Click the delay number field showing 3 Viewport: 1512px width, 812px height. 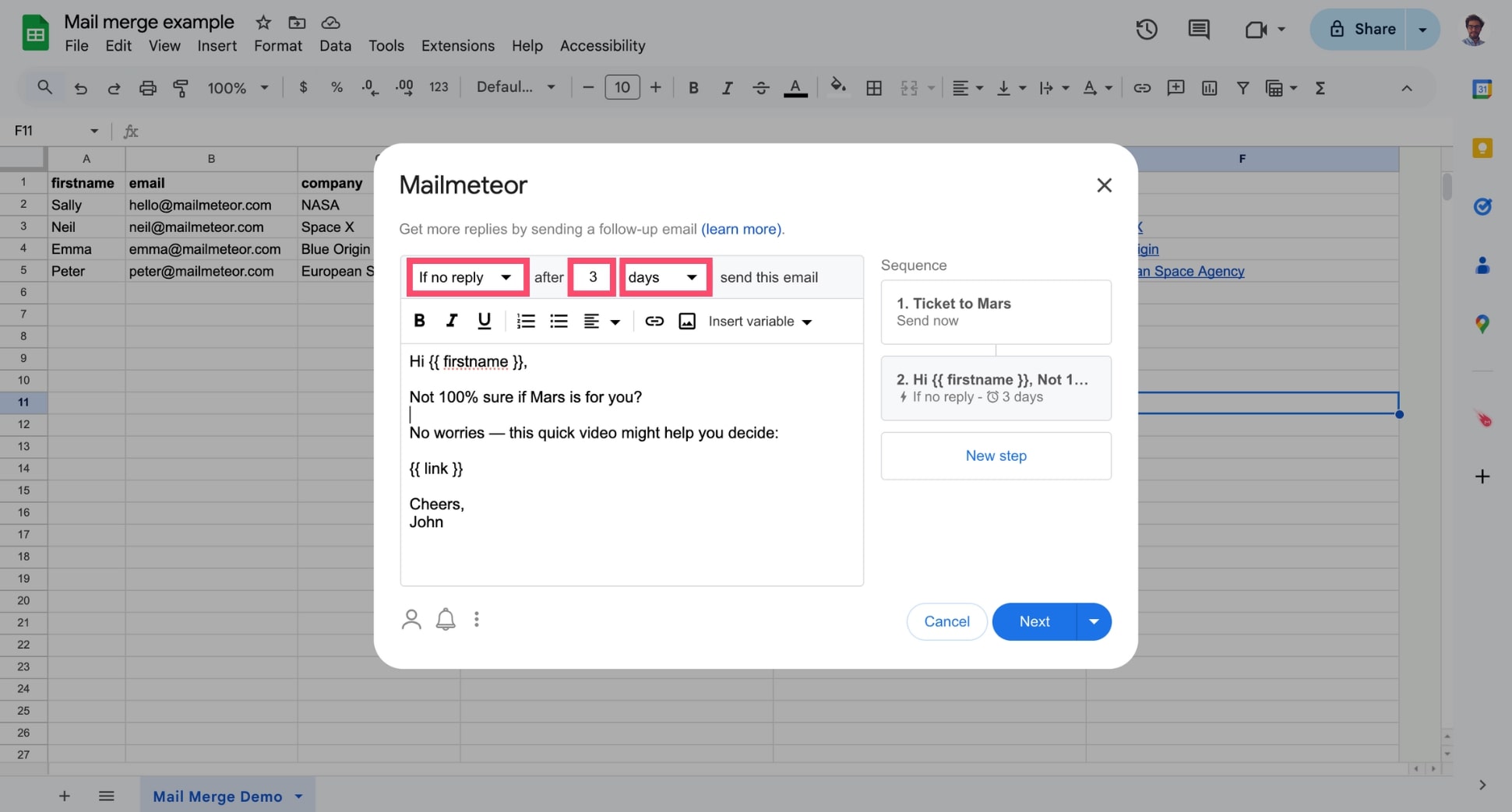[x=592, y=277]
